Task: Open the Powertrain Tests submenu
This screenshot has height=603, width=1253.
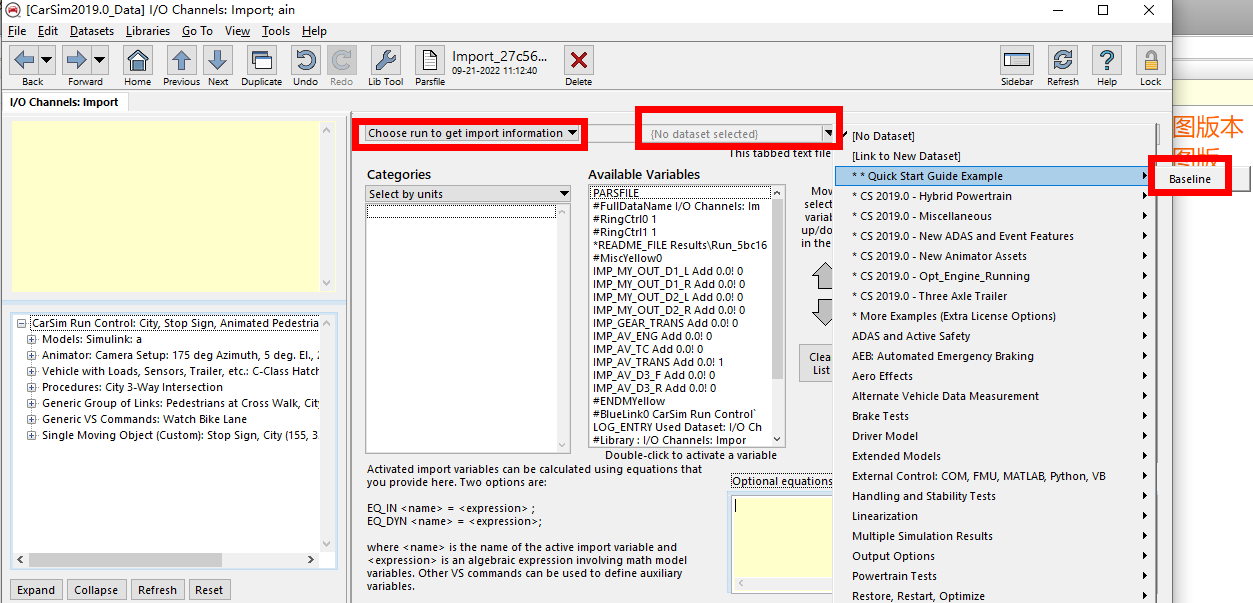Action: (995, 576)
